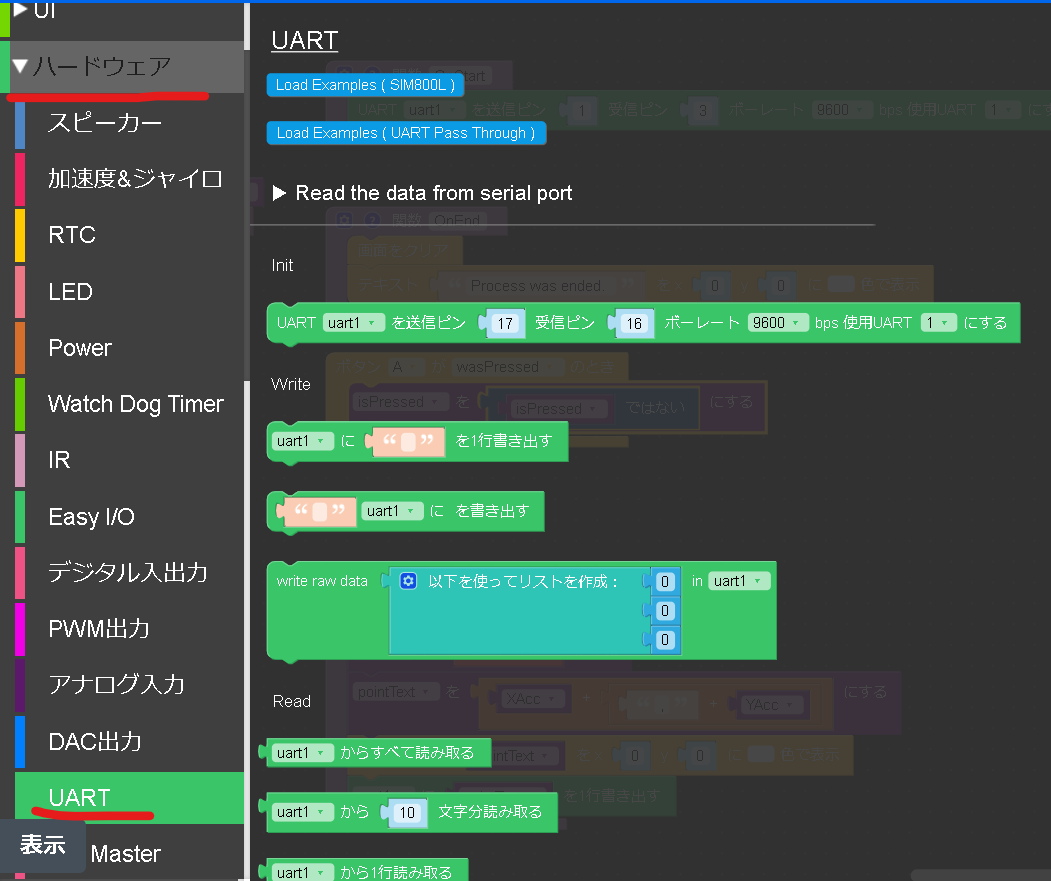Click the Write section label
This screenshot has height=881, width=1051.
point(290,384)
